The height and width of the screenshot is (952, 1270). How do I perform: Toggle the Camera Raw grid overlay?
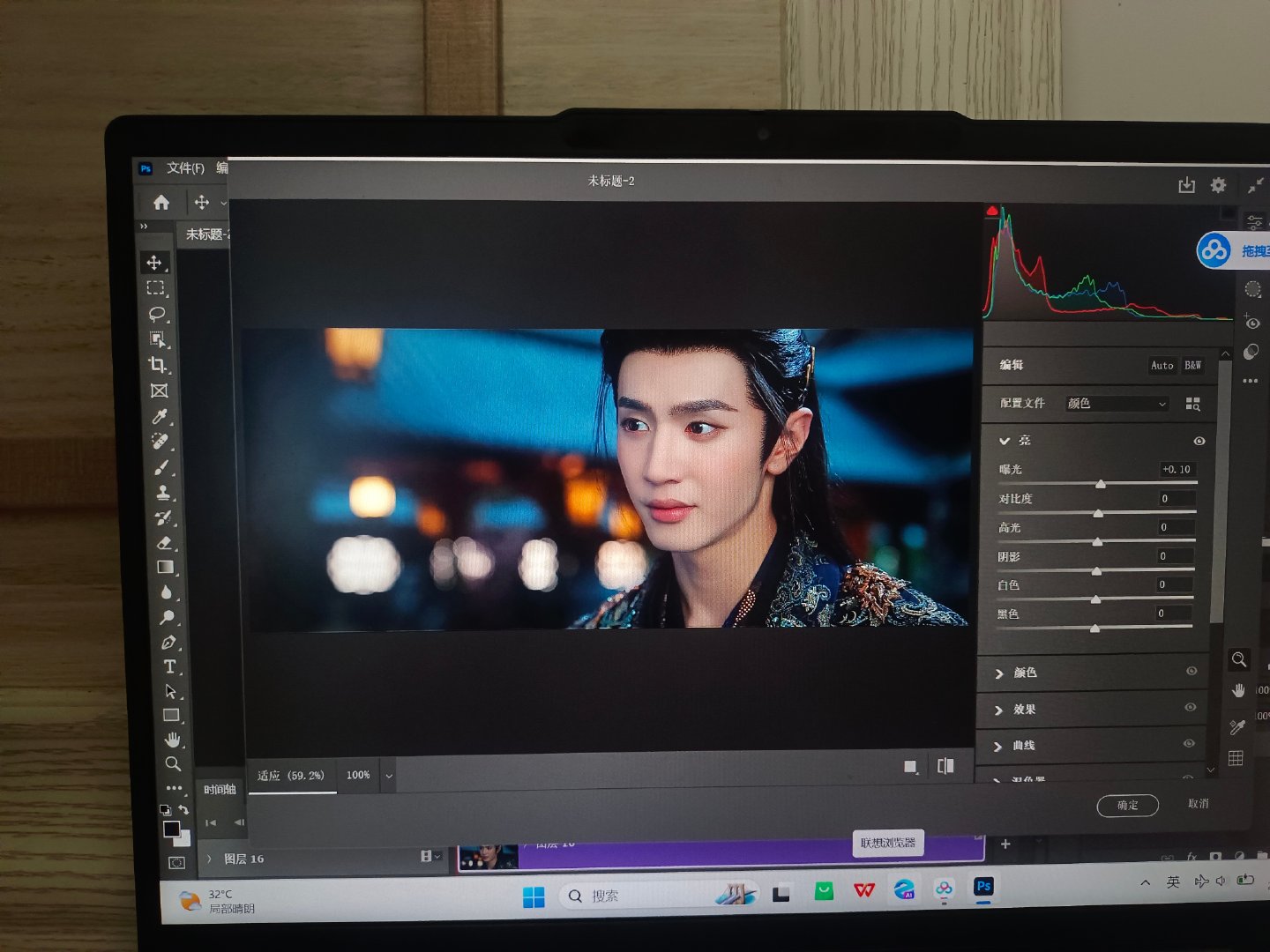(1236, 759)
